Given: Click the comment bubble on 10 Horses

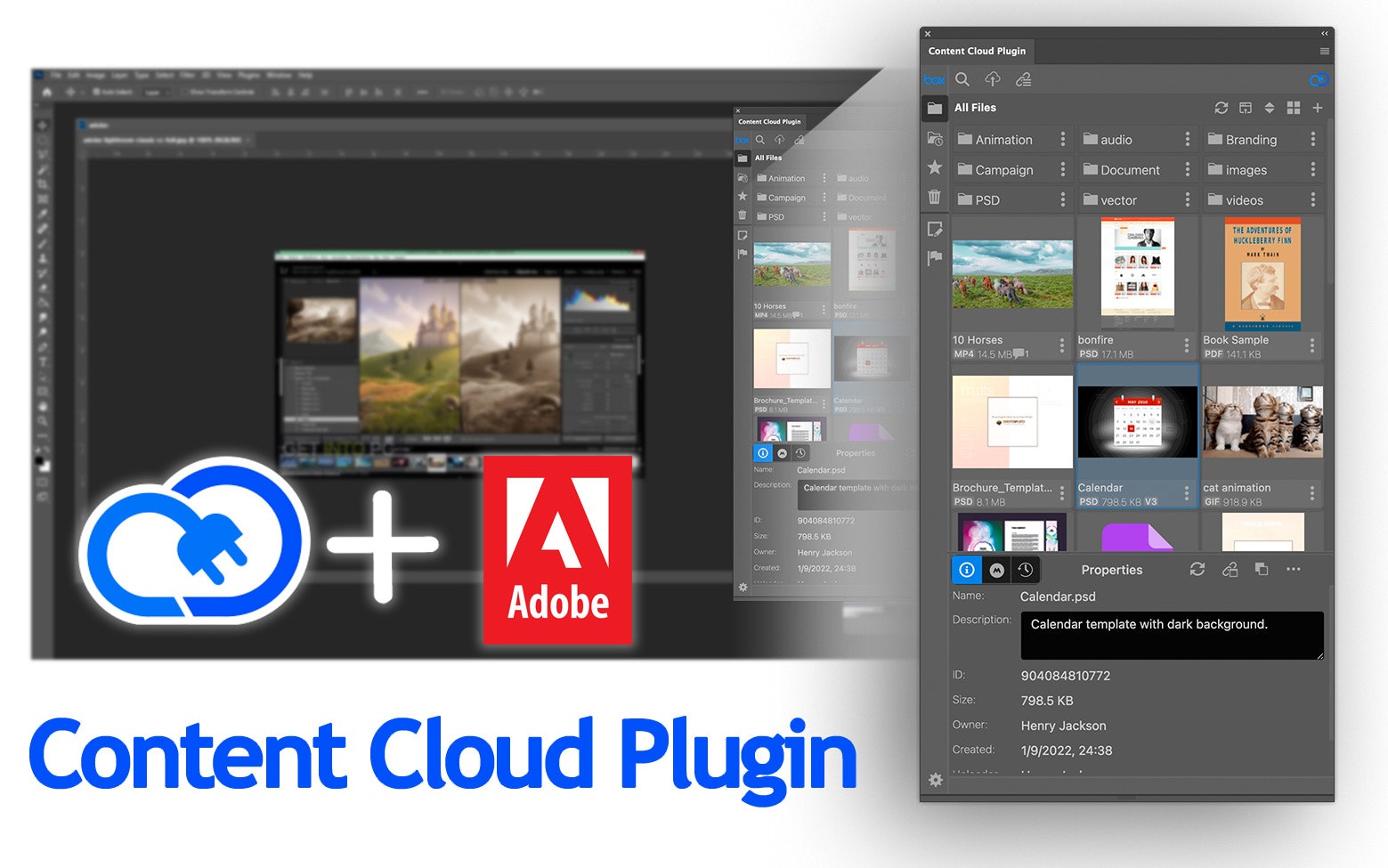Looking at the screenshot, I should 1019,354.
